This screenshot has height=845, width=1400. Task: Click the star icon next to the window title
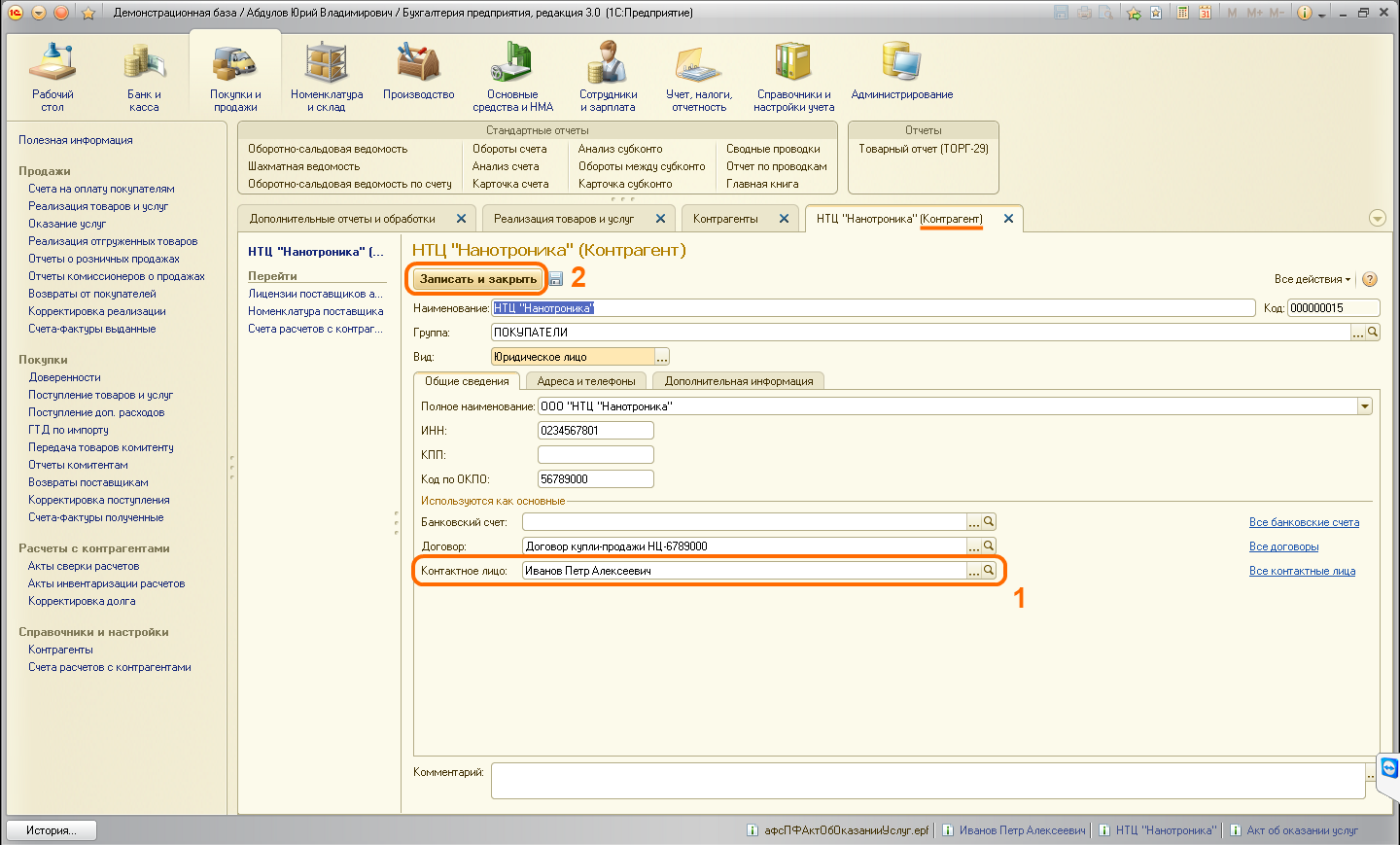(x=88, y=13)
